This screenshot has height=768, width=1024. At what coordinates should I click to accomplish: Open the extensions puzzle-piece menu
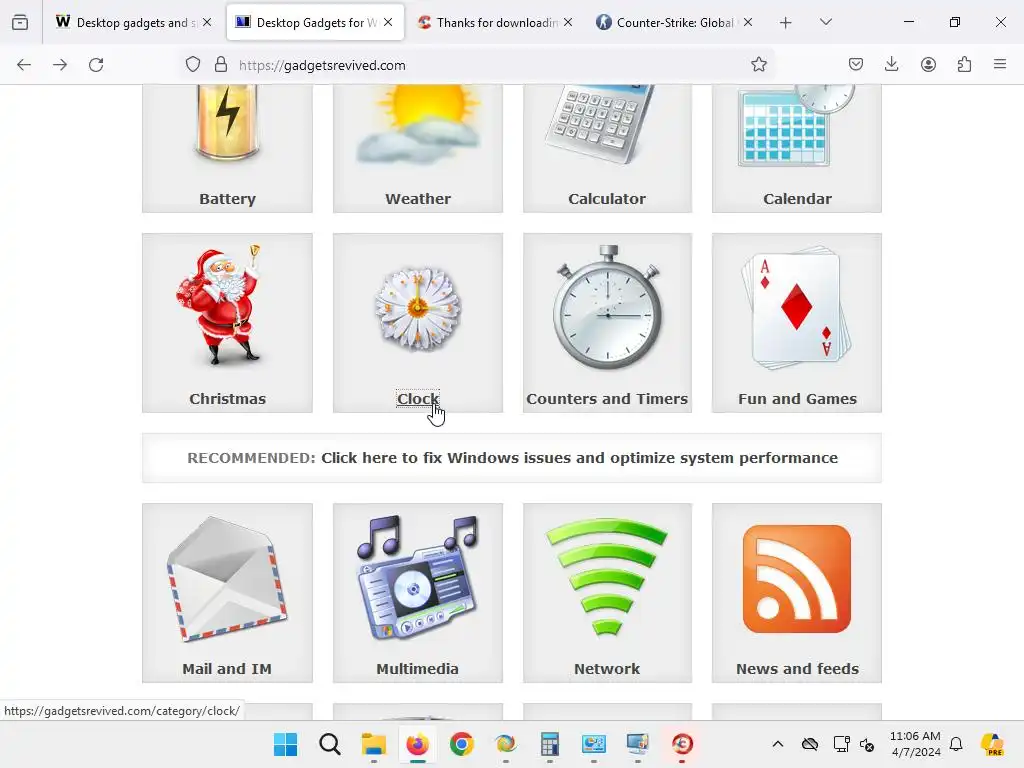[964, 65]
